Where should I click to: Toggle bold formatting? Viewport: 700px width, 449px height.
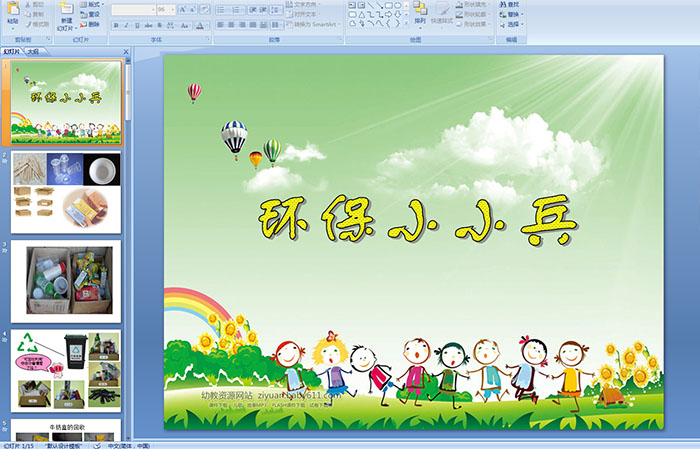click(116, 25)
